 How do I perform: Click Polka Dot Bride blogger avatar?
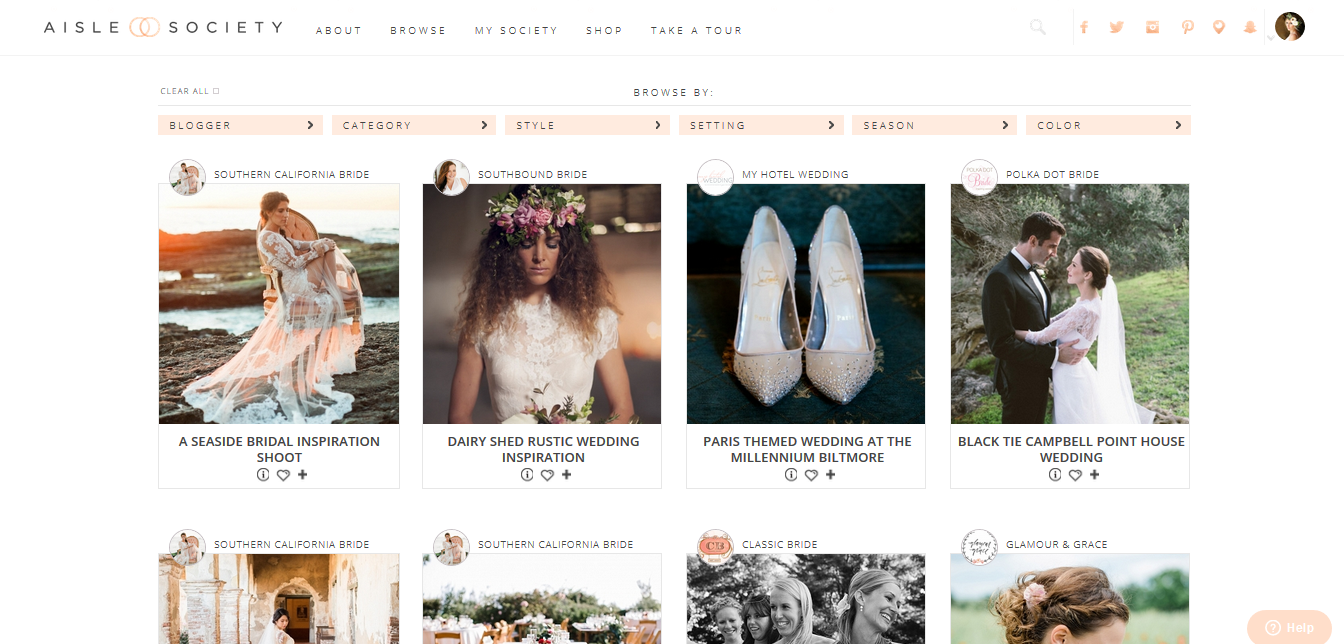pos(979,177)
